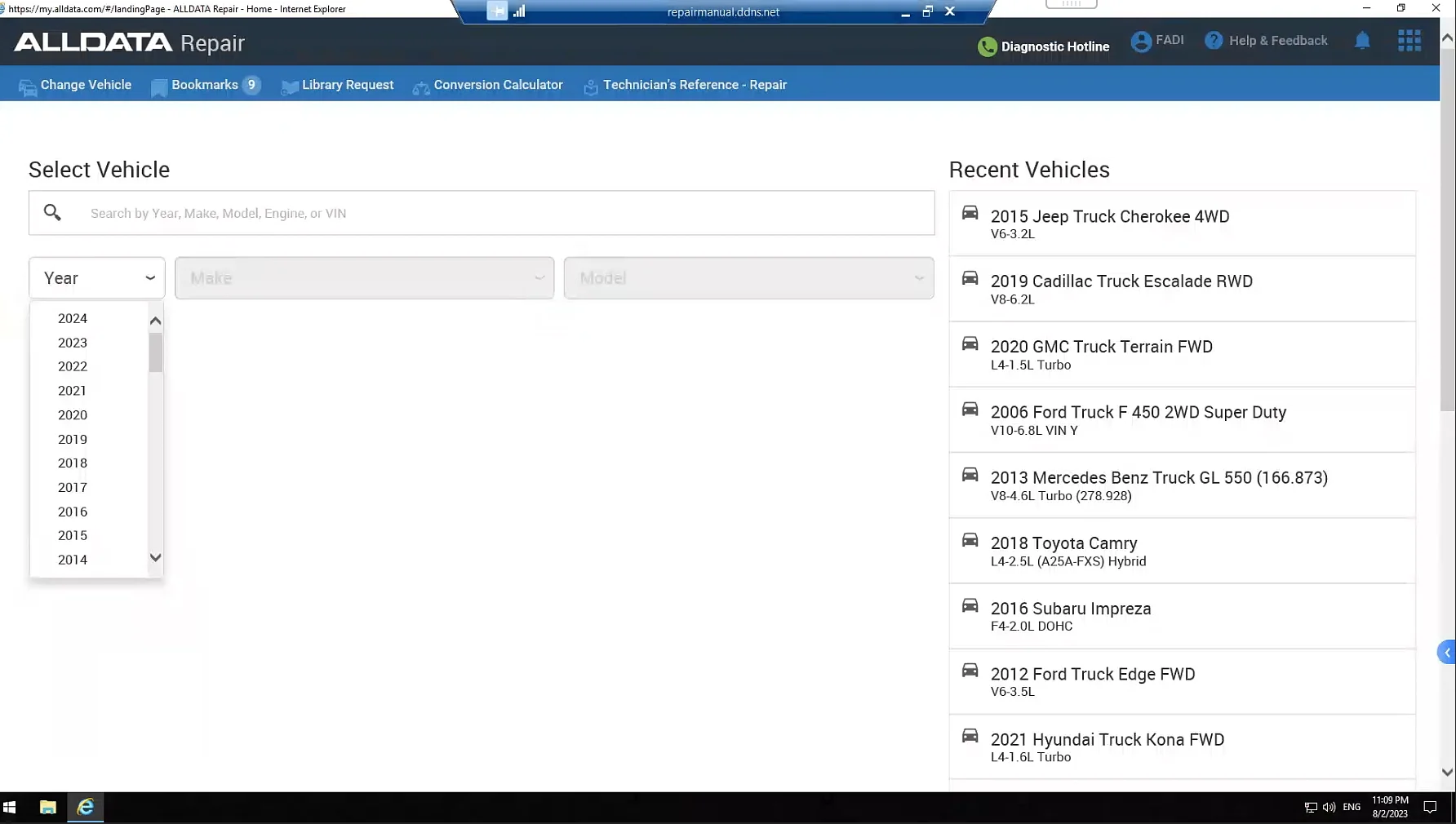The image size is (1456, 824).
Task: Click car icon beside 2012 Ford Edge
Action: [x=970, y=670]
